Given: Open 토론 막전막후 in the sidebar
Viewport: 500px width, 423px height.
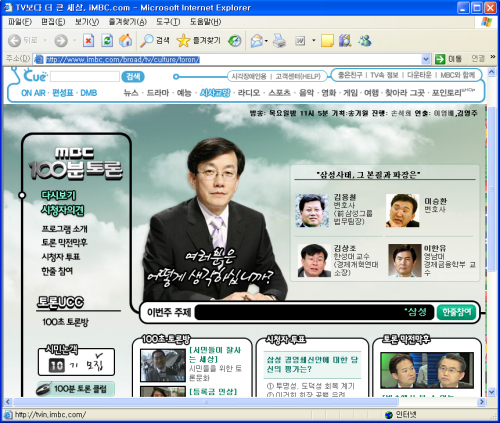Looking at the screenshot, I should point(64,243).
